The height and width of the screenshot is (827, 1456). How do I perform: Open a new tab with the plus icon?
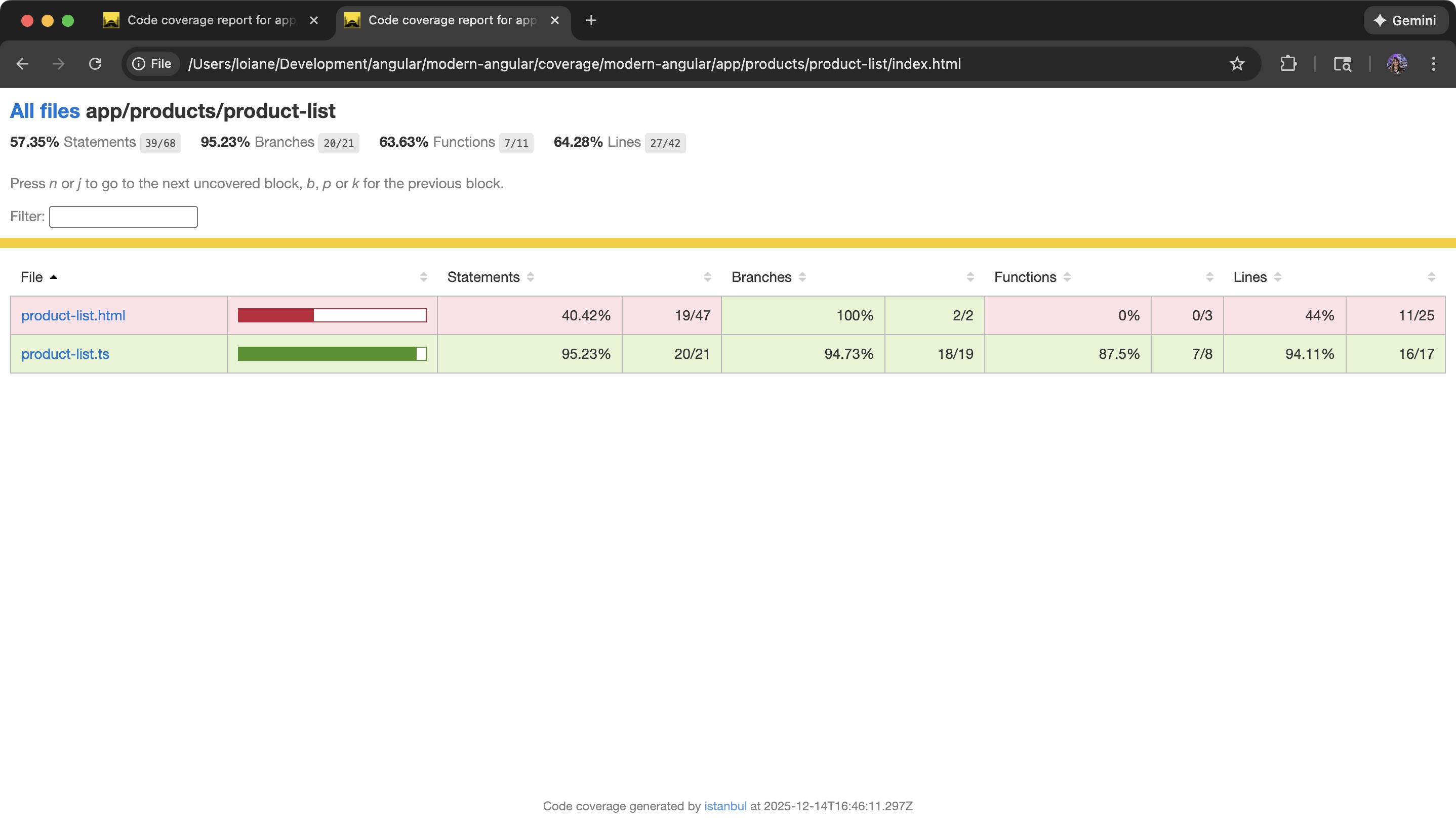[591, 20]
